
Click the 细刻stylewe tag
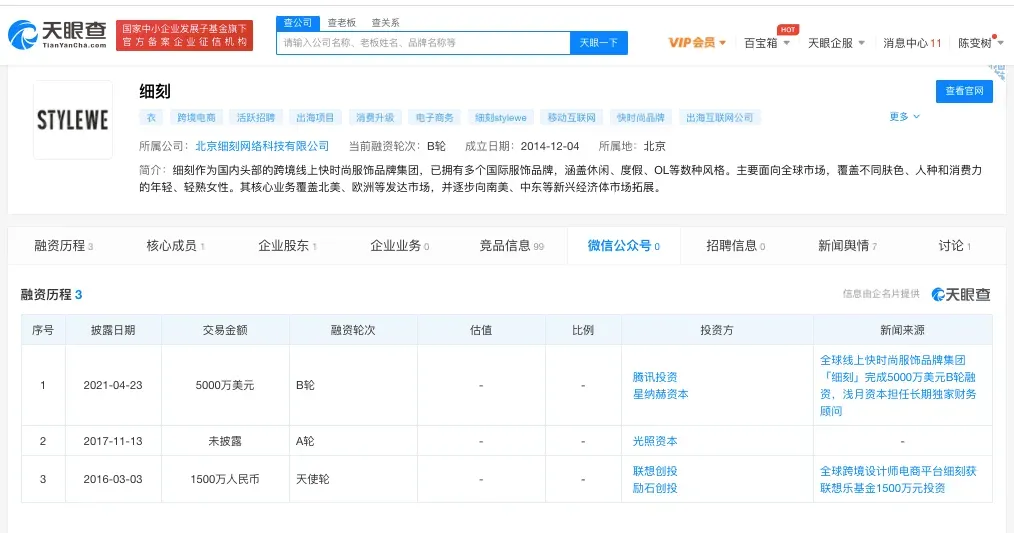(x=501, y=118)
